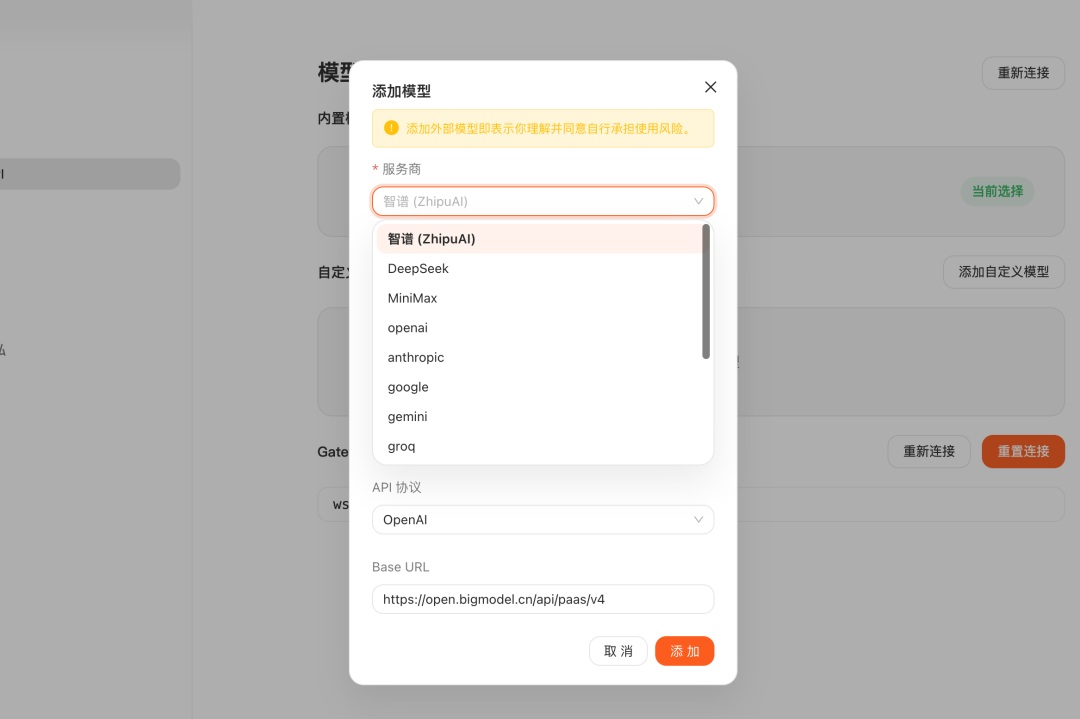The height and width of the screenshot is (719, 1080).
Task: Open the API 协议 dropdown
Action: [542, 519]
